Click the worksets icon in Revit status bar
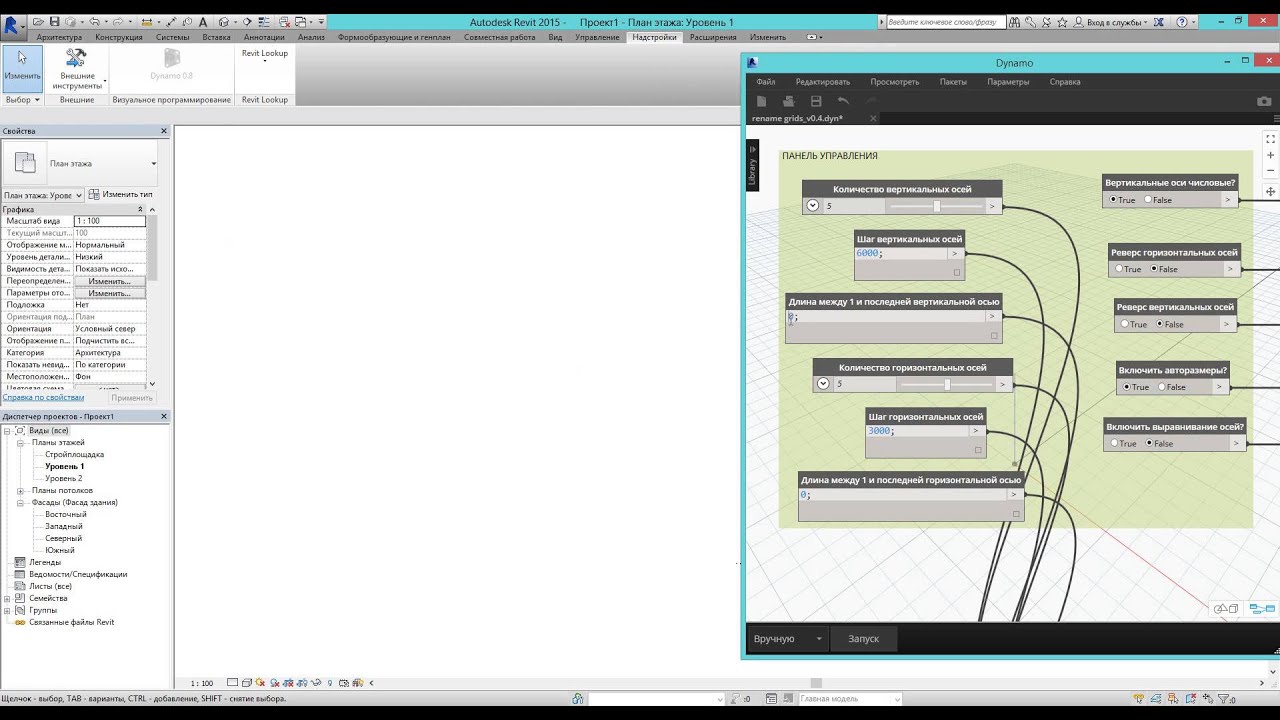Screen dimensions: 1280x720 577,699
